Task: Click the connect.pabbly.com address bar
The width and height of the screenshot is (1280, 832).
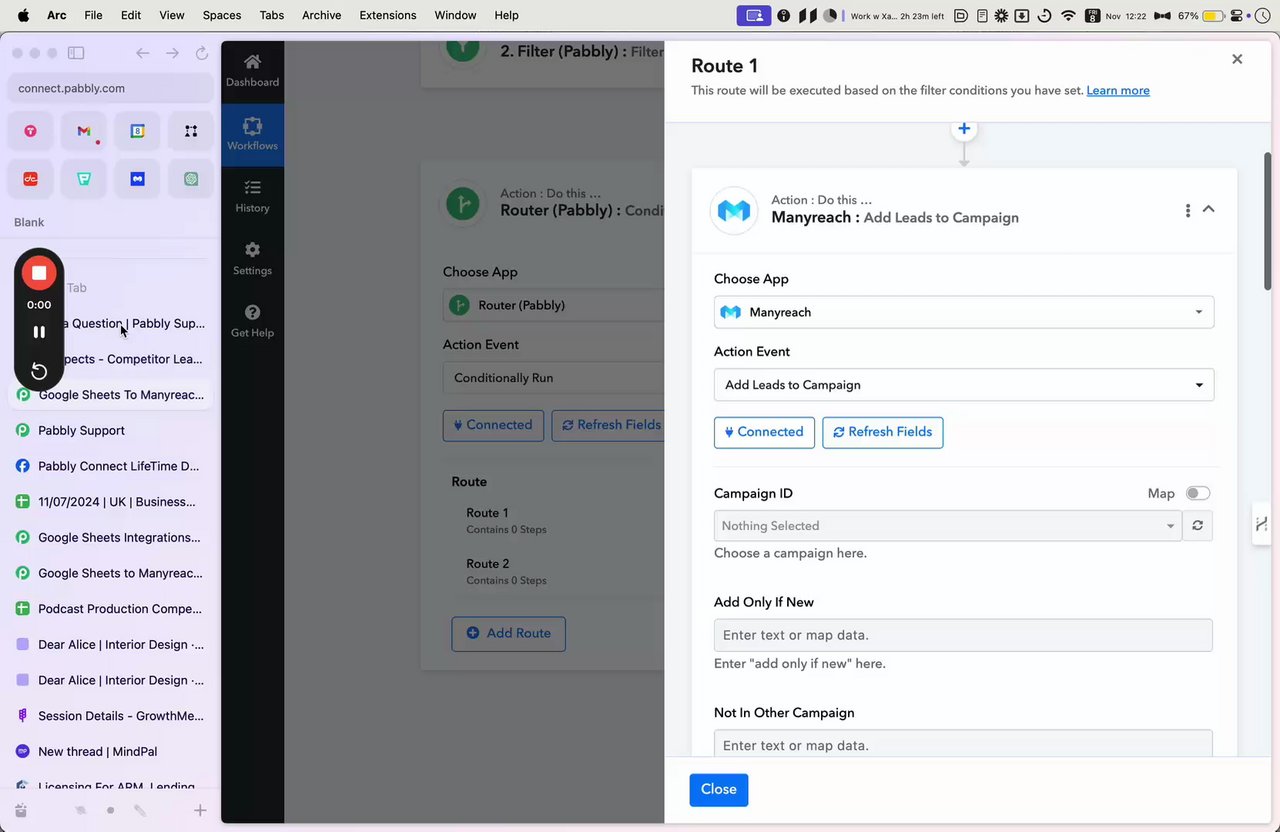Action: click(111, 88)
